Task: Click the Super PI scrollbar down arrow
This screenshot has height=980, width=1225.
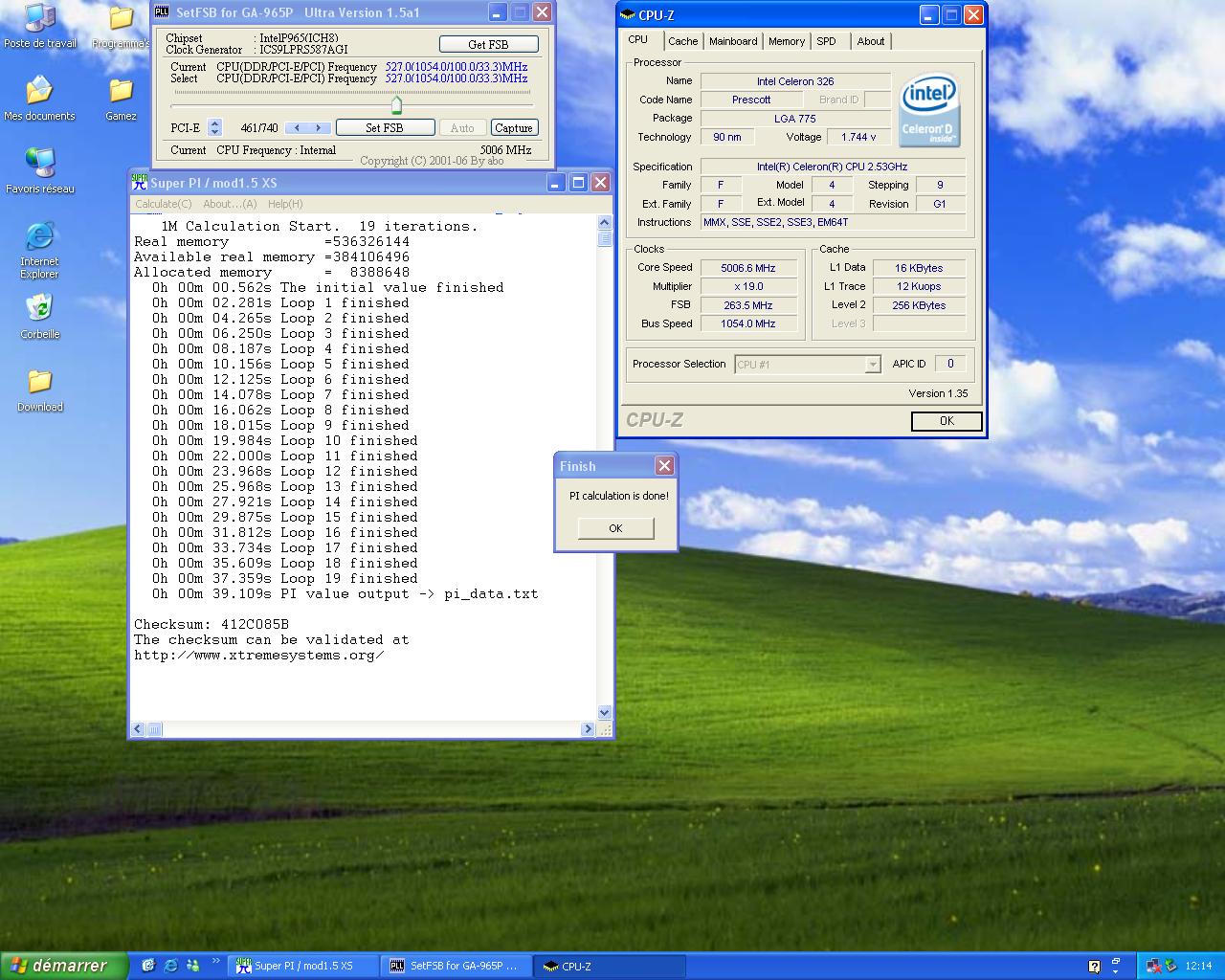Action: point(605,712)
